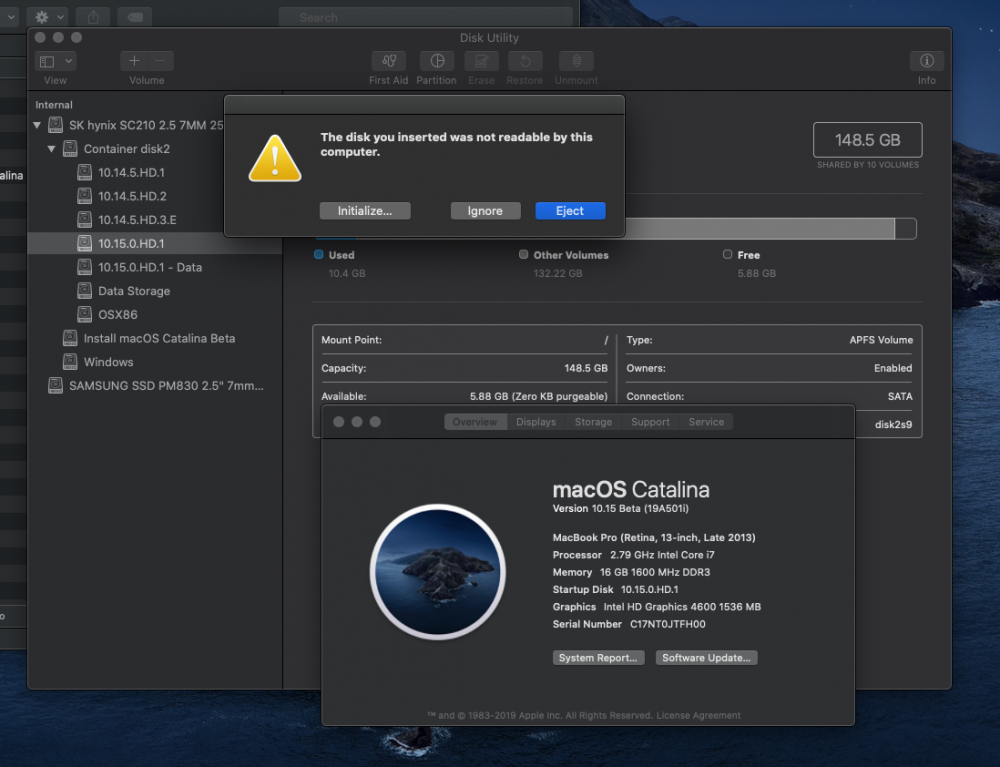Click the Software Update... button
Viewport: 1000px width, 767px height.
[x=706, y=657]
